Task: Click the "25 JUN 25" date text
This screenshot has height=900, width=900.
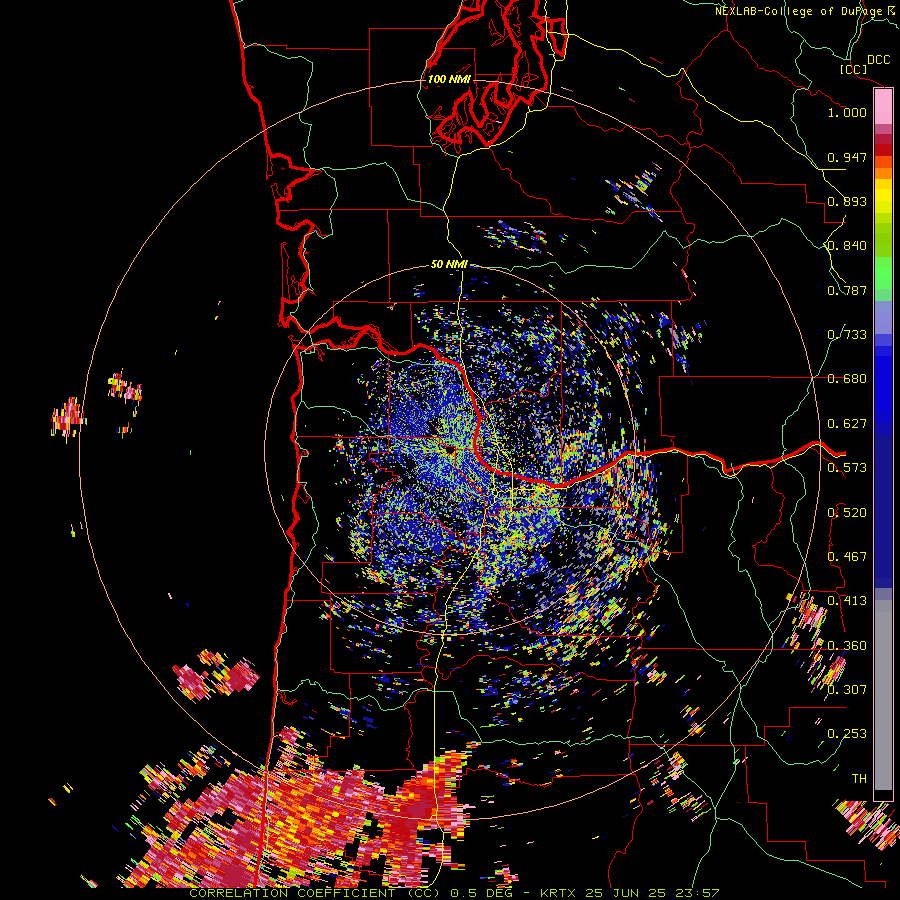Action: click(626, 893)
